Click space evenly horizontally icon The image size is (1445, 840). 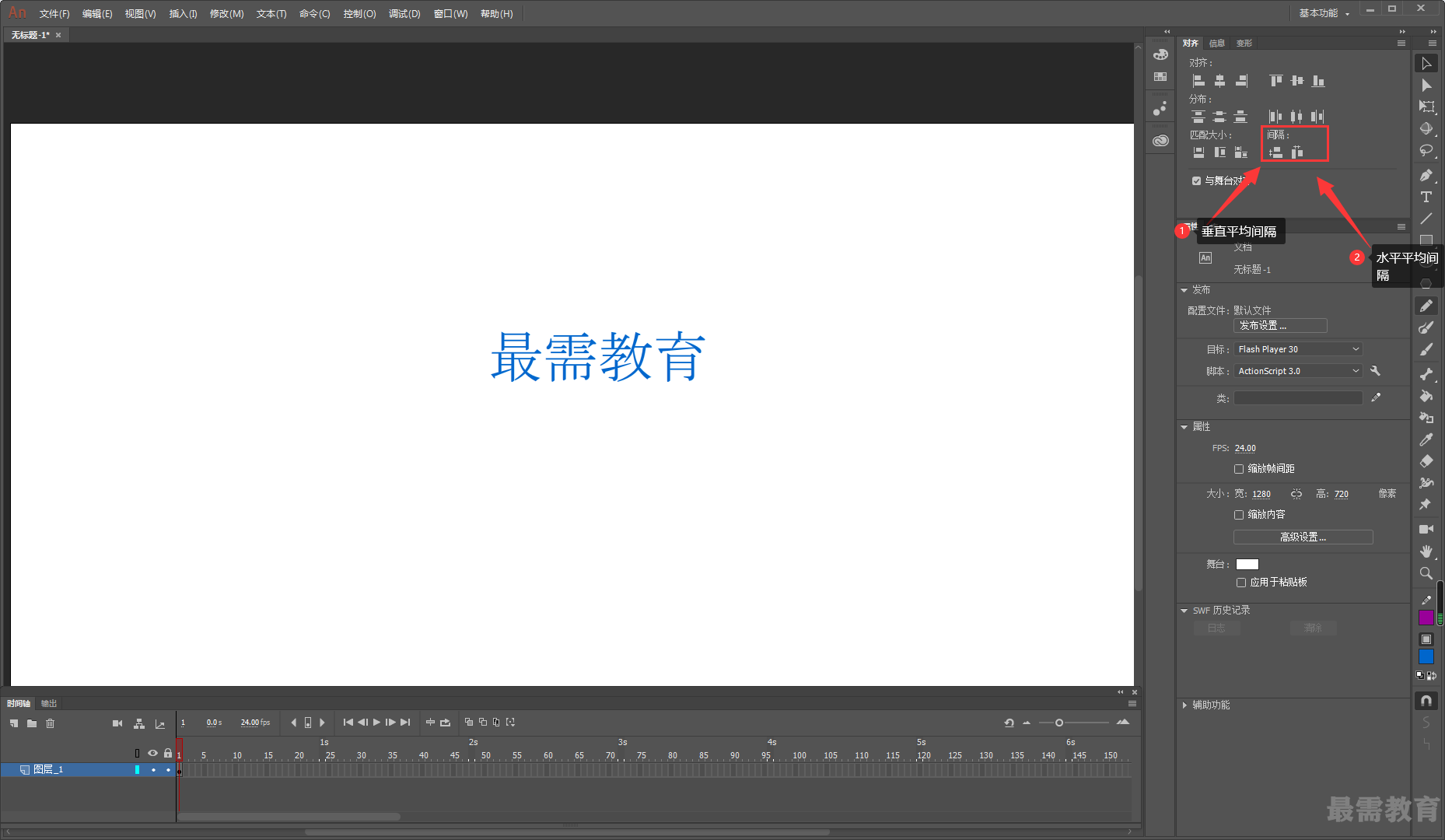pos(1296,152)
